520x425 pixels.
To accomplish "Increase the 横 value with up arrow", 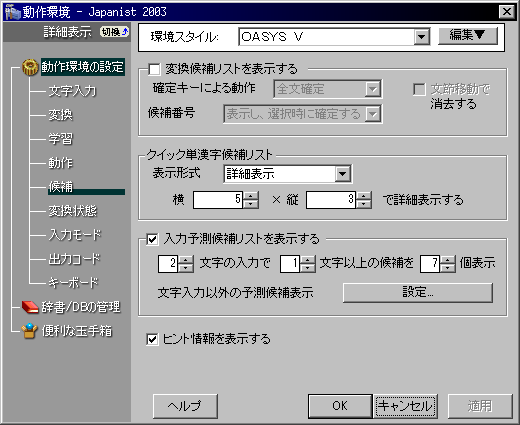I will [251, 196].
